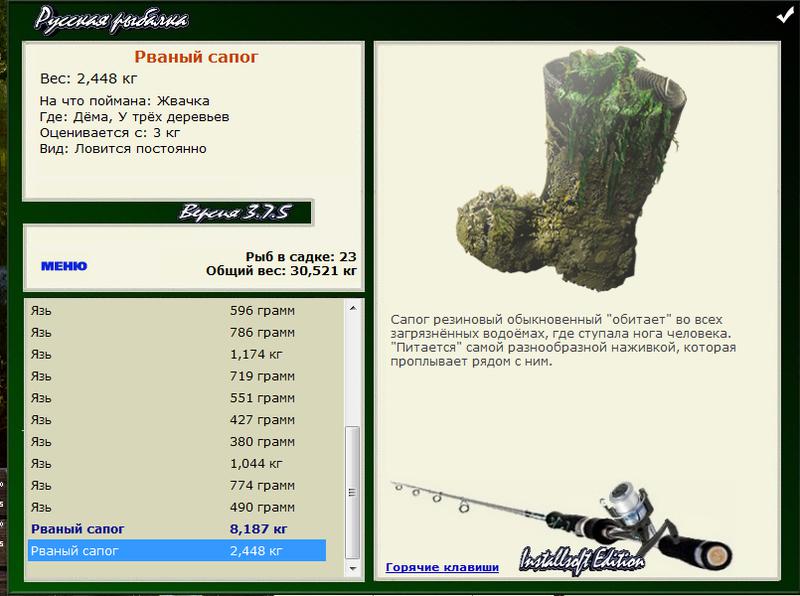Click the white checkmark icon to confirm

point(784,16)
